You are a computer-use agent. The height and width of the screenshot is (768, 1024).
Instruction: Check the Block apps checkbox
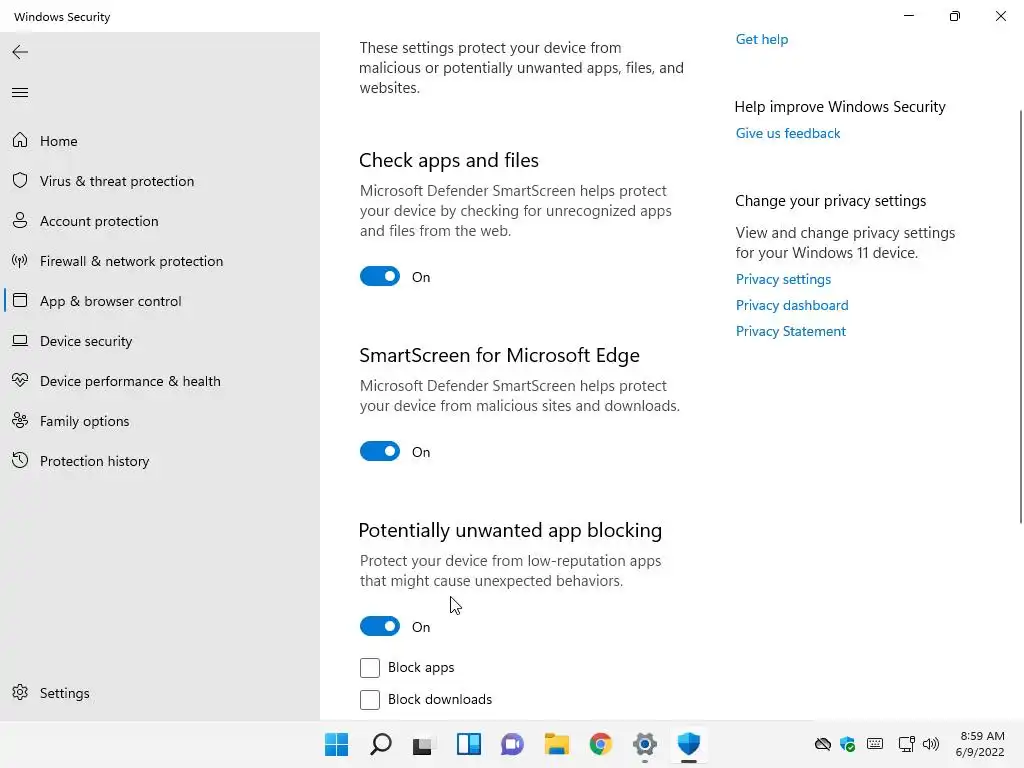370,667
